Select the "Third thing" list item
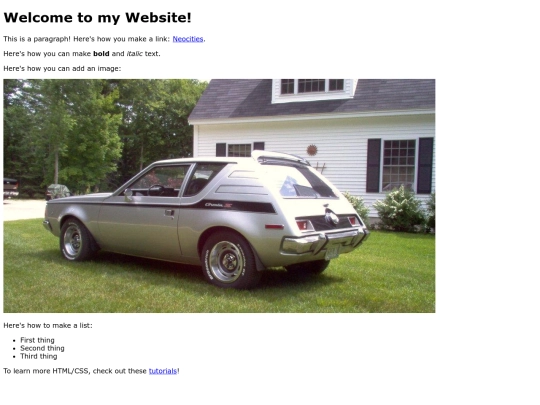The width and height of the screenshot is (540, 405). 39,356
